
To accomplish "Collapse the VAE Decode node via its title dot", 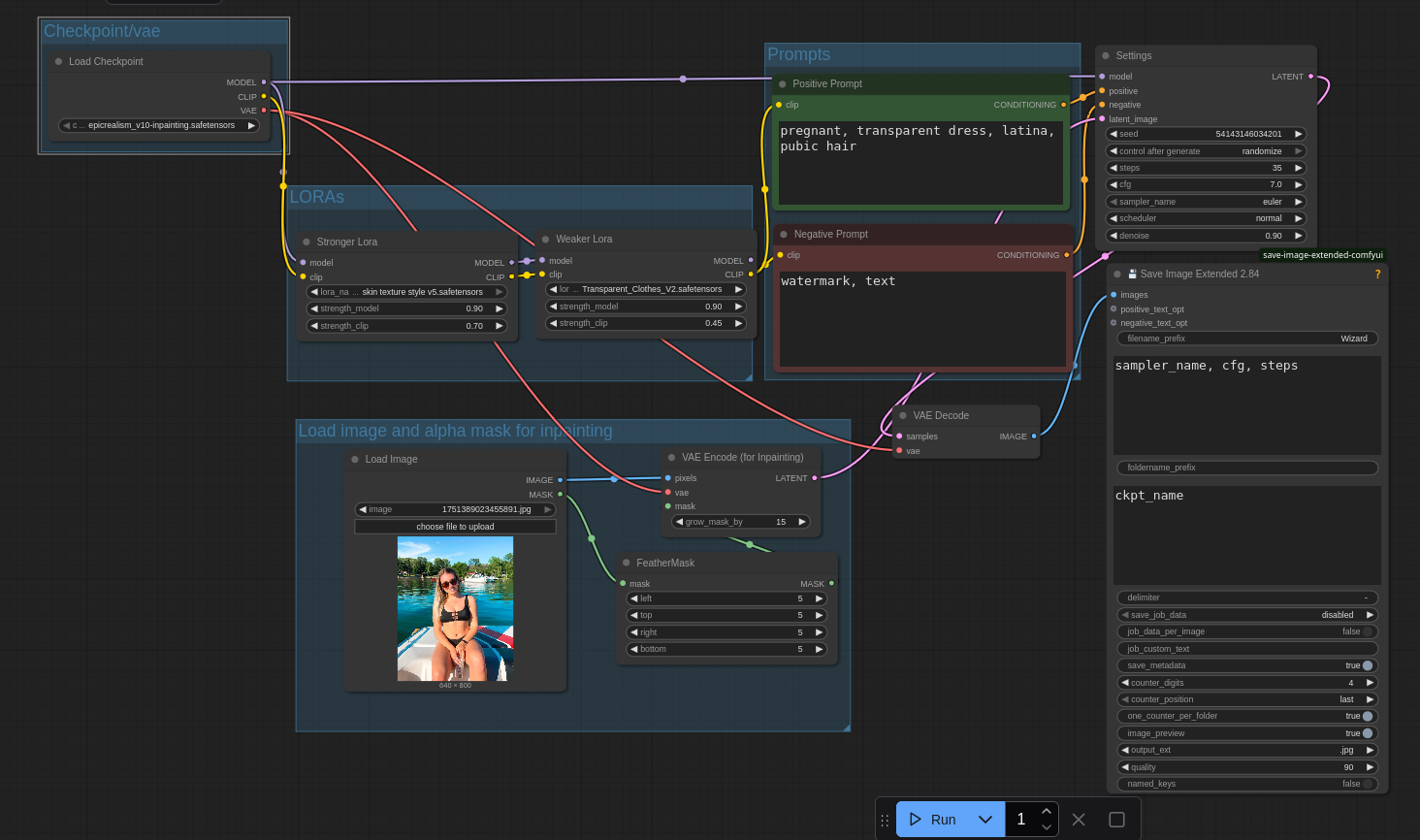I will point(903,415).
